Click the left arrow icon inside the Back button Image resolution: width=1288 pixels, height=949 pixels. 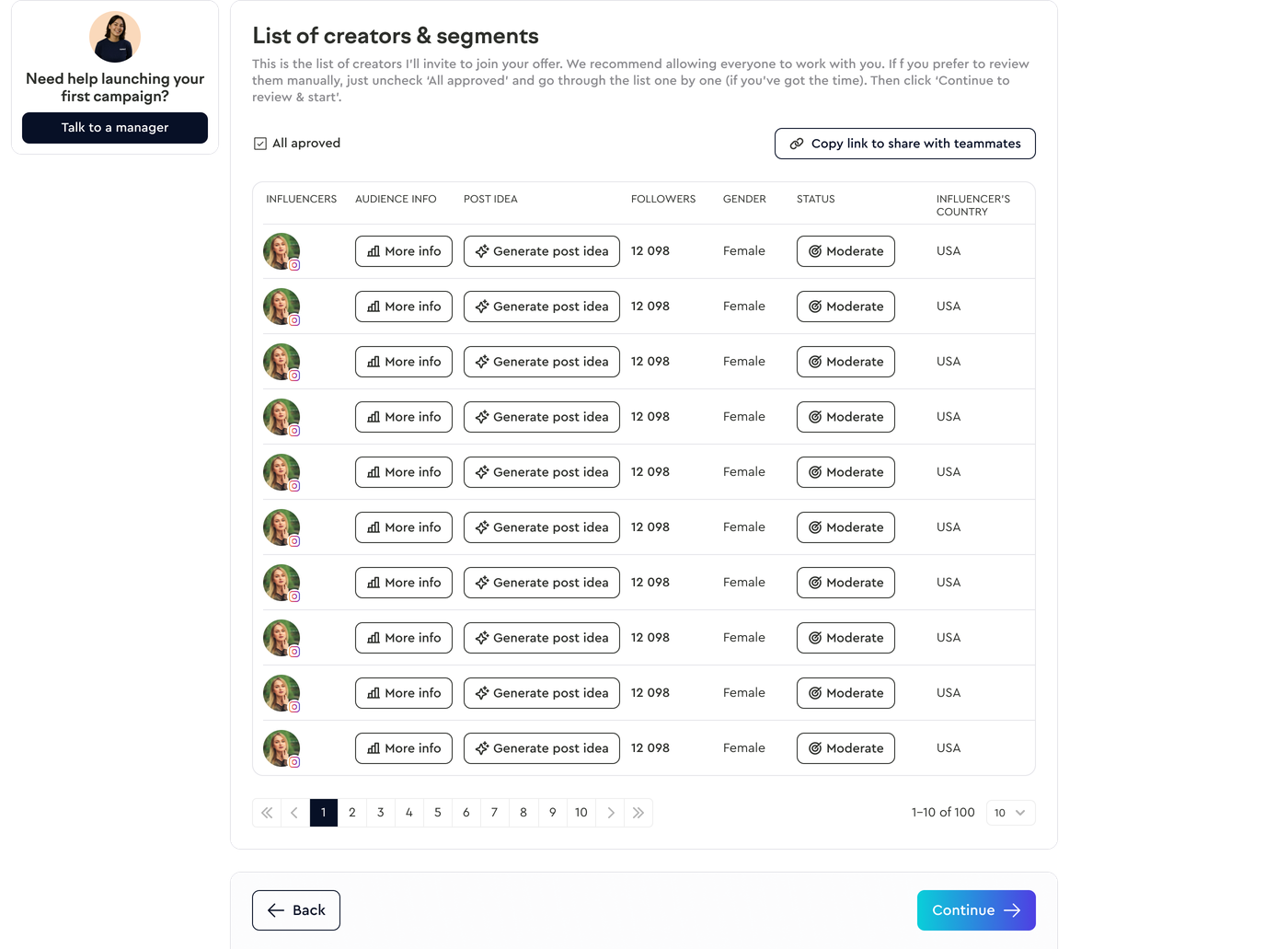click(x=274, y=909)
